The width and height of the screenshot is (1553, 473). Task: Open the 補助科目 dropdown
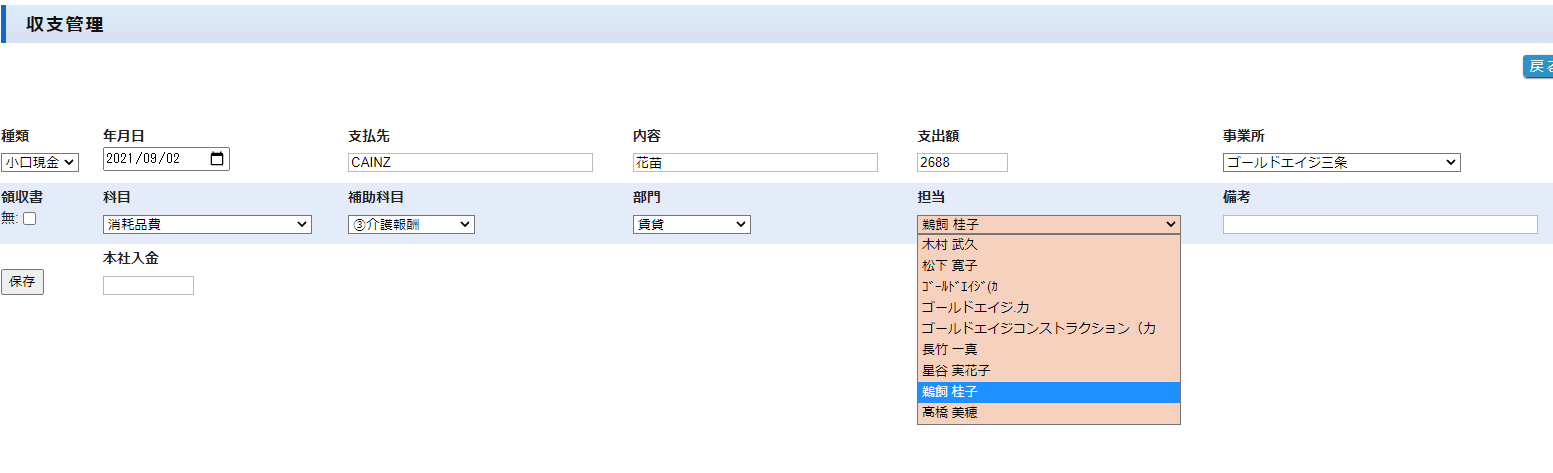410,225
